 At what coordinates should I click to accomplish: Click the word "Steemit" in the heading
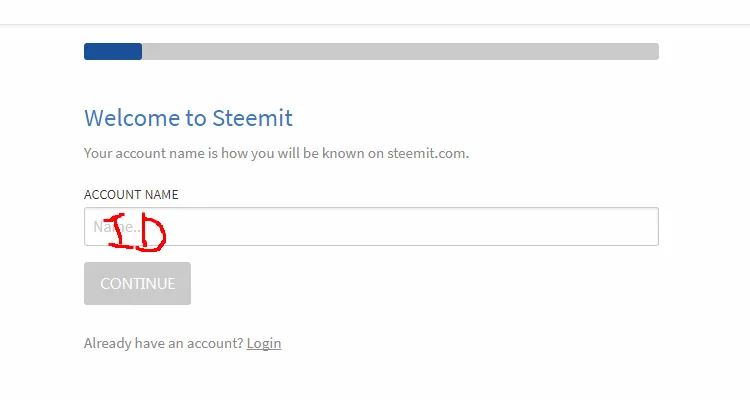pos(252,118)
